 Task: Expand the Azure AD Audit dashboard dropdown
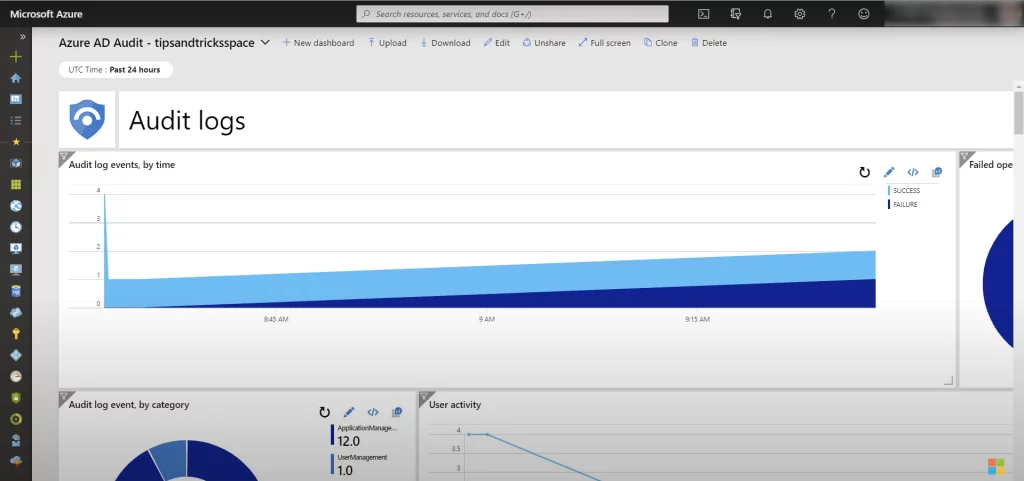265,43
